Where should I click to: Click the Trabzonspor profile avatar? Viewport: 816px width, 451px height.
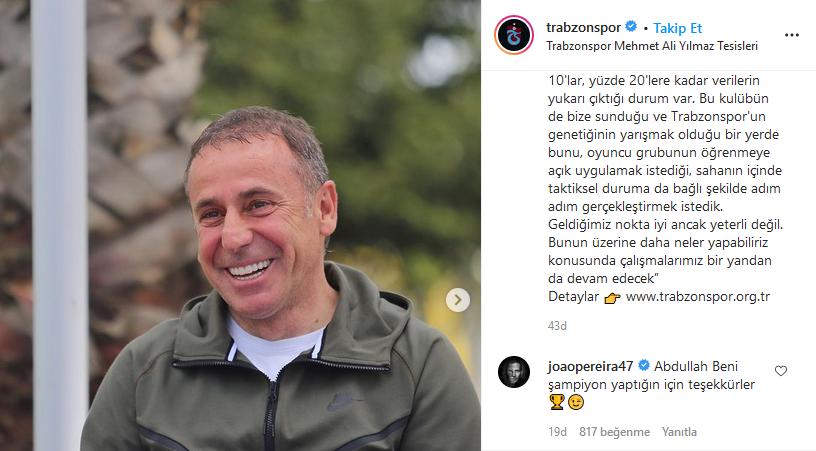pos(514,35)
